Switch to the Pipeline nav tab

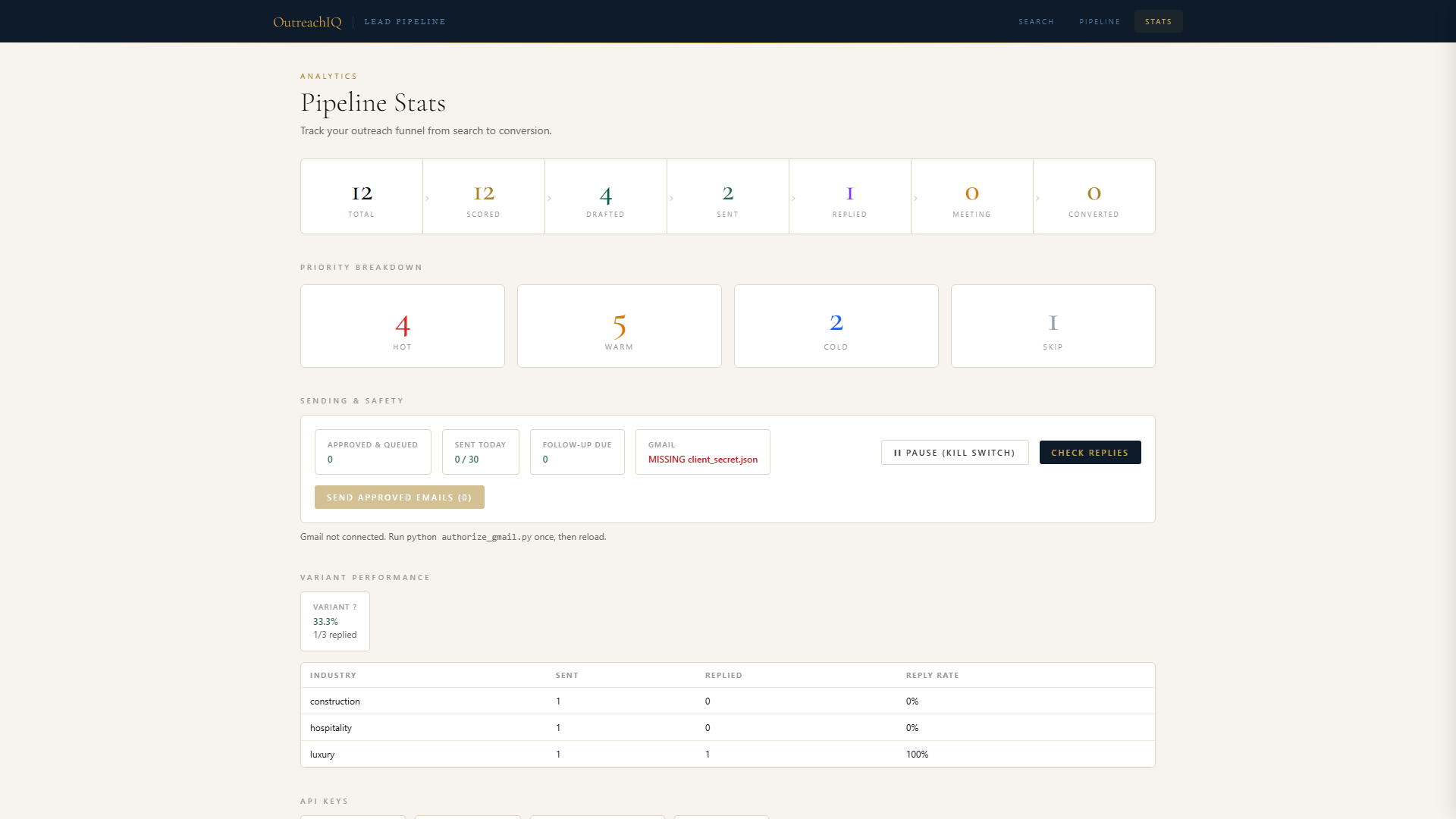click(x=1100, y=21)
